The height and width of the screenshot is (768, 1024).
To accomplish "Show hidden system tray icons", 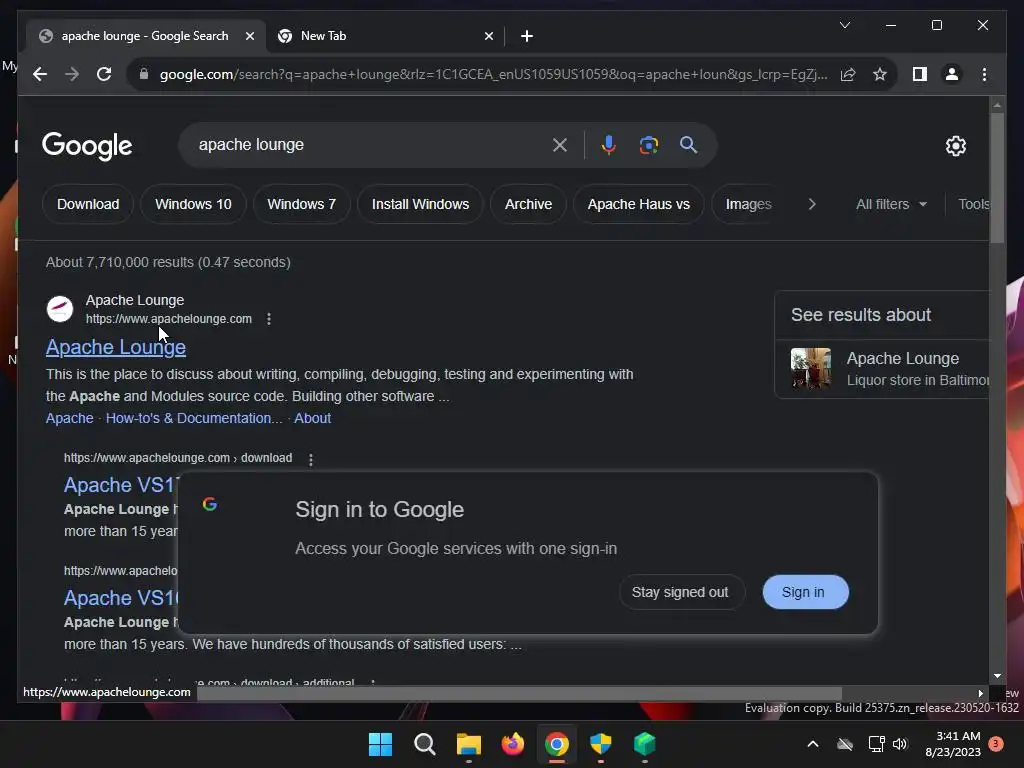I will [813, 744].
